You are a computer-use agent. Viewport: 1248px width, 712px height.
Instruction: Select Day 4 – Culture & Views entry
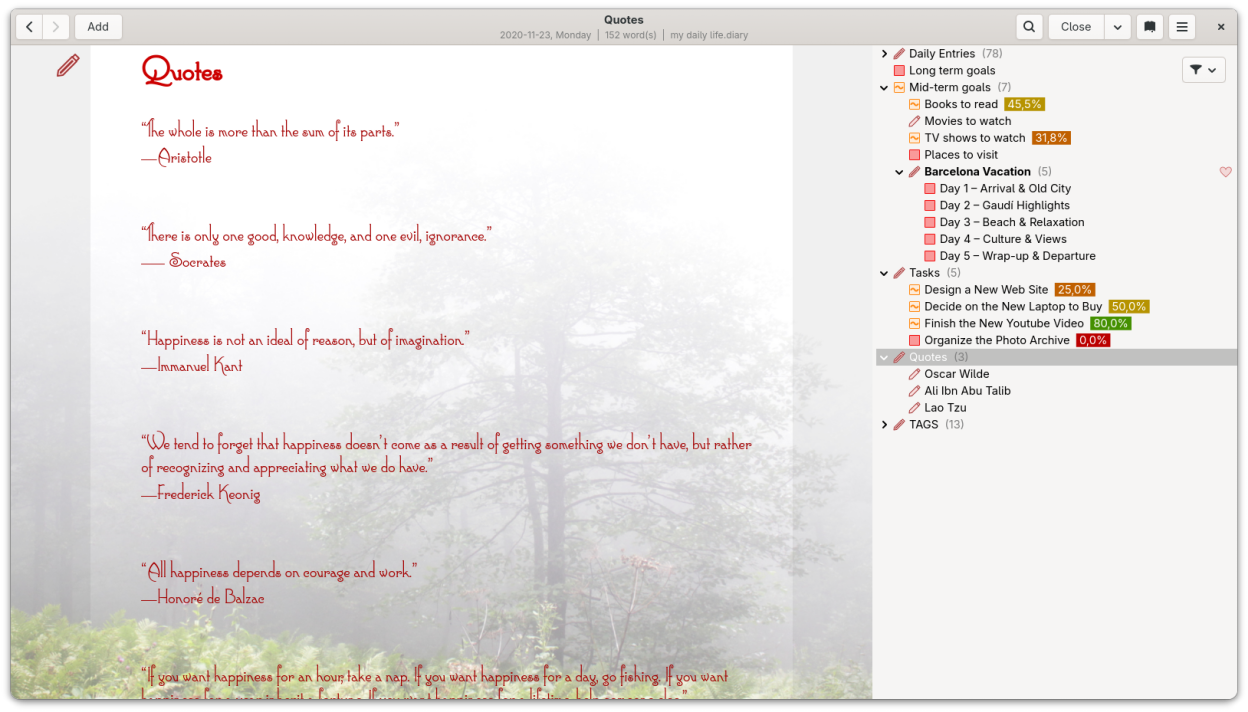point(1003,239)
